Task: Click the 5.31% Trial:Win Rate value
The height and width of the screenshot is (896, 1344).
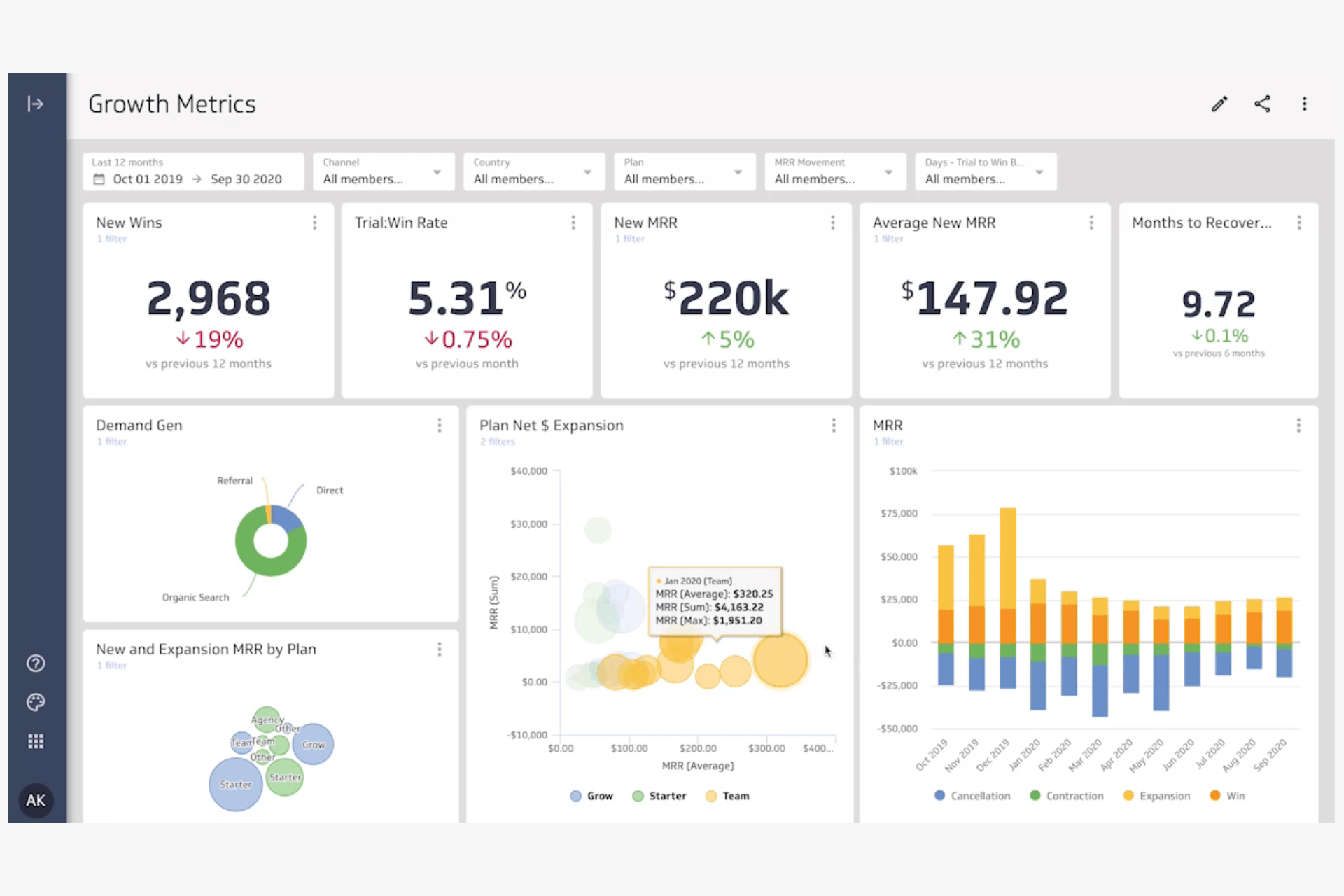Action: tap(467, 298)
